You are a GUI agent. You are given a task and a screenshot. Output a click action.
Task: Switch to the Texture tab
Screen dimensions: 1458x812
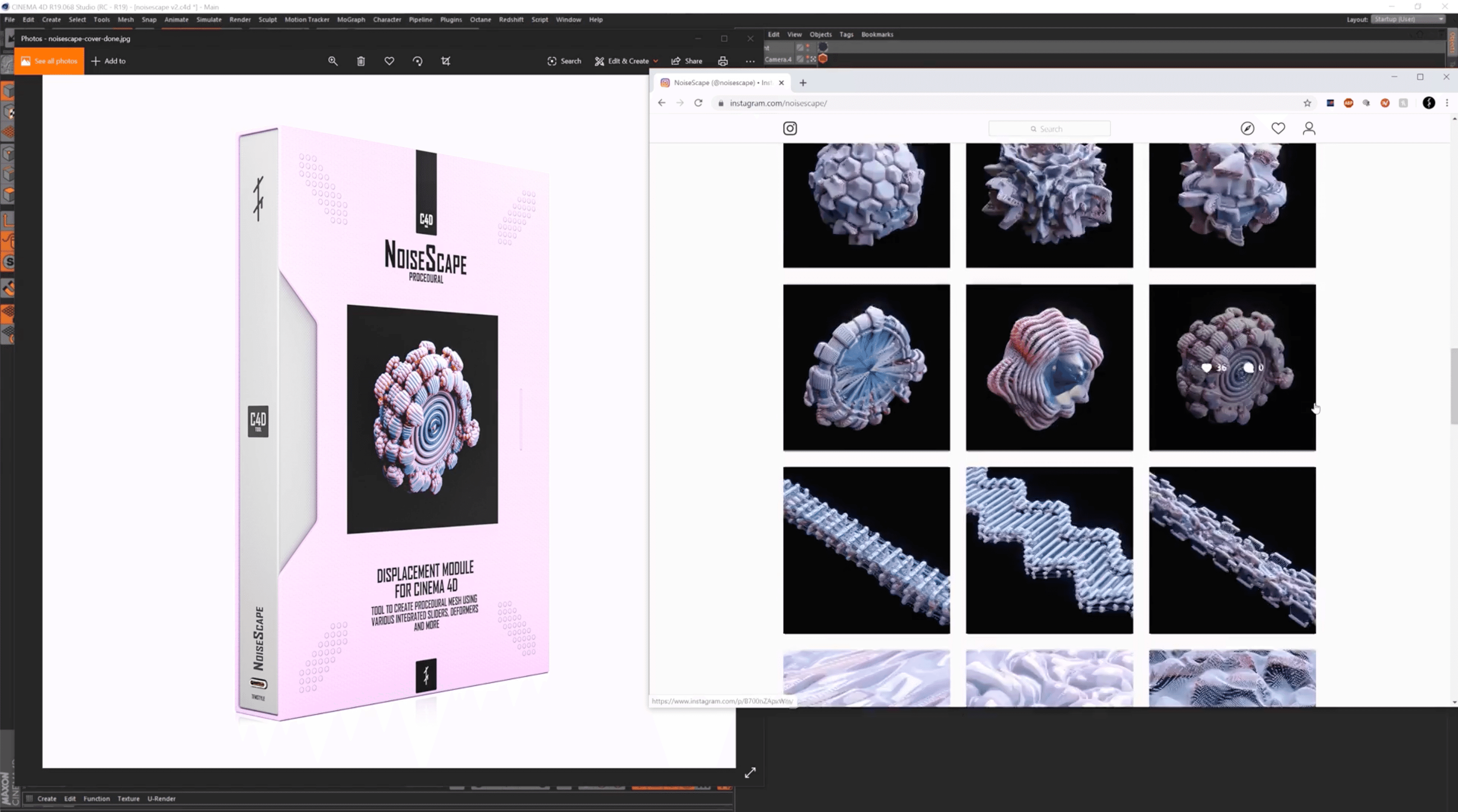pyautogui.click(x=128, y=798)
